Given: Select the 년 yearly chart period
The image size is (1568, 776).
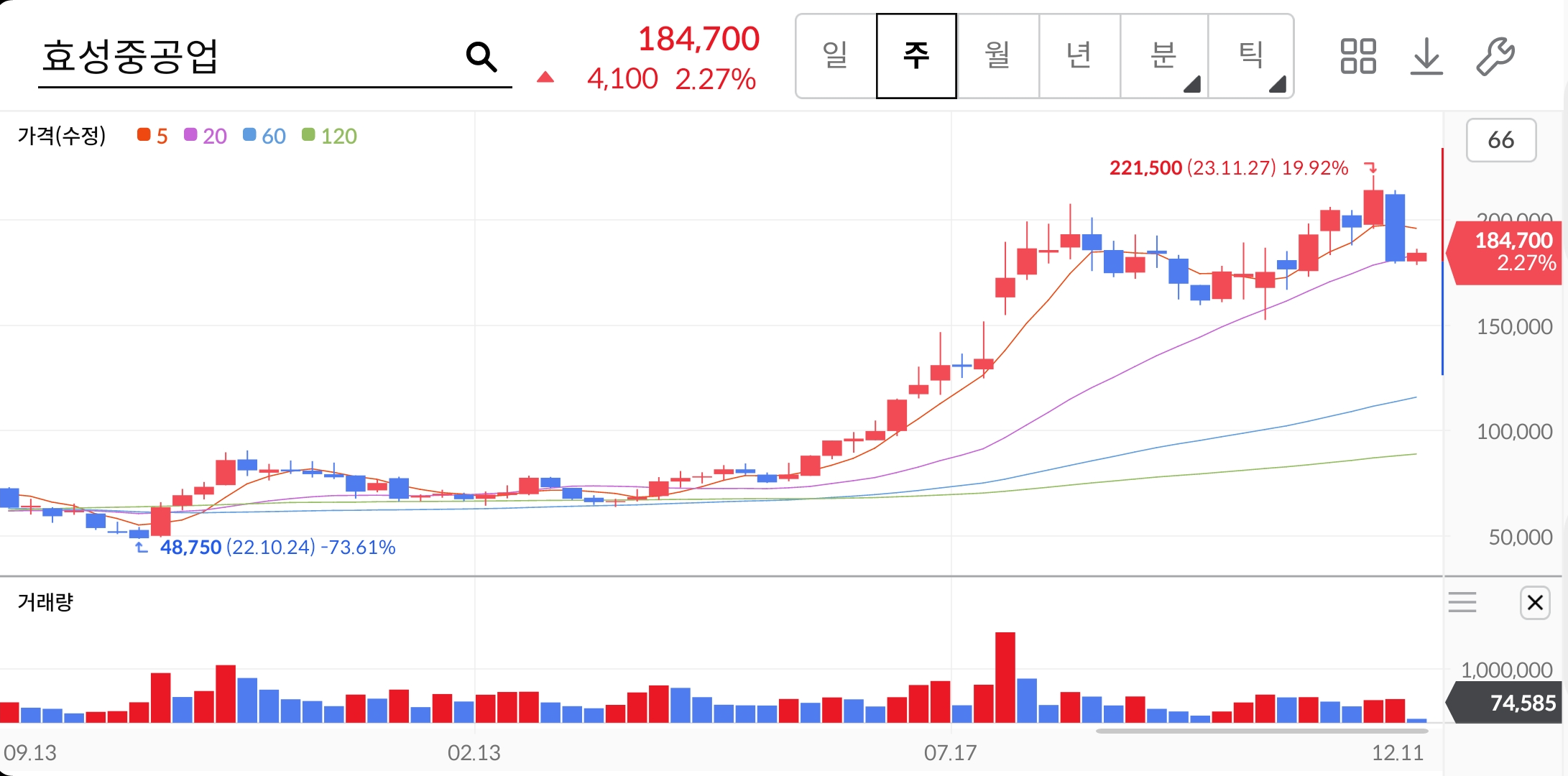Looking at the screenshot, I should (1079, 56).
